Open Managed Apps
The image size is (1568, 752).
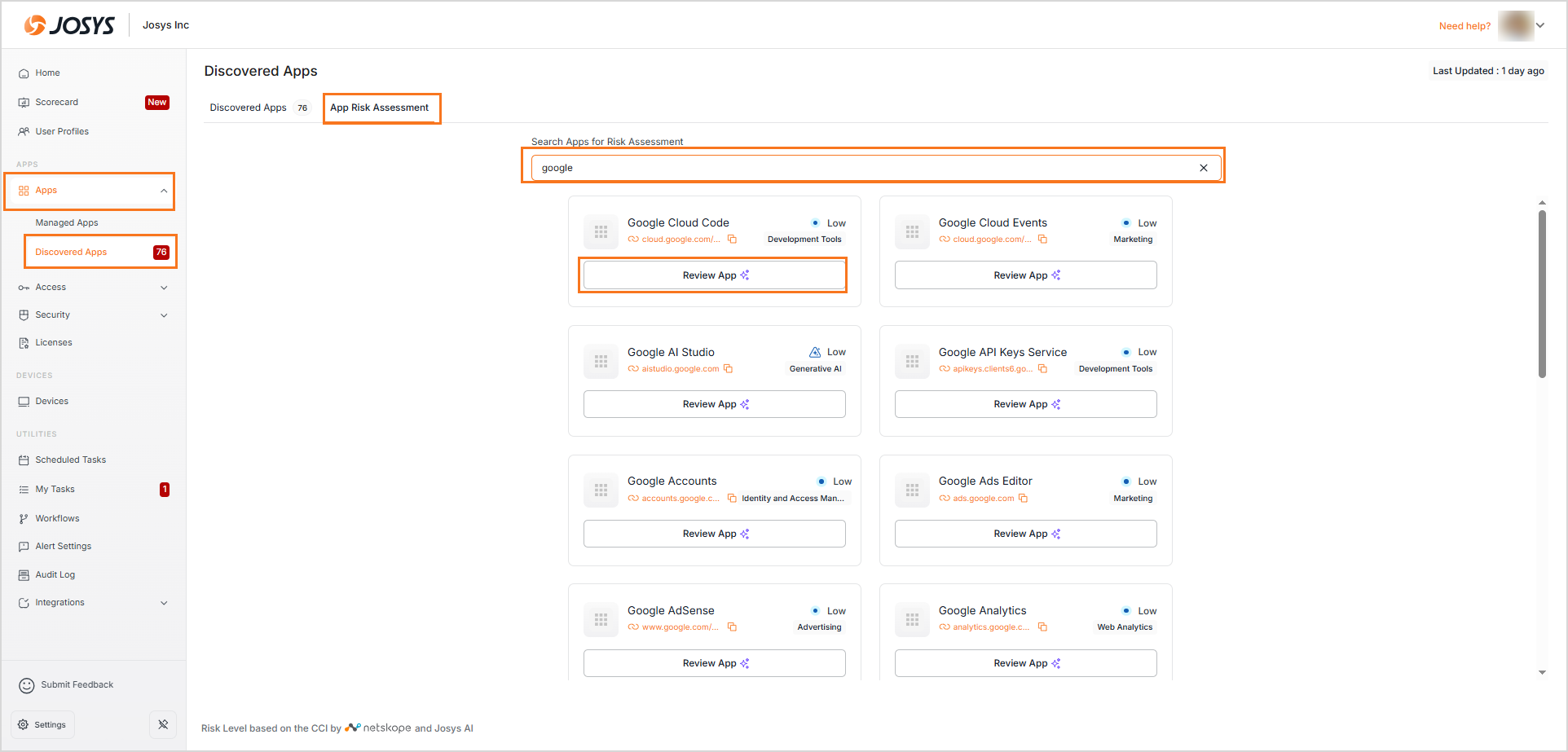[x=67, y=222]
